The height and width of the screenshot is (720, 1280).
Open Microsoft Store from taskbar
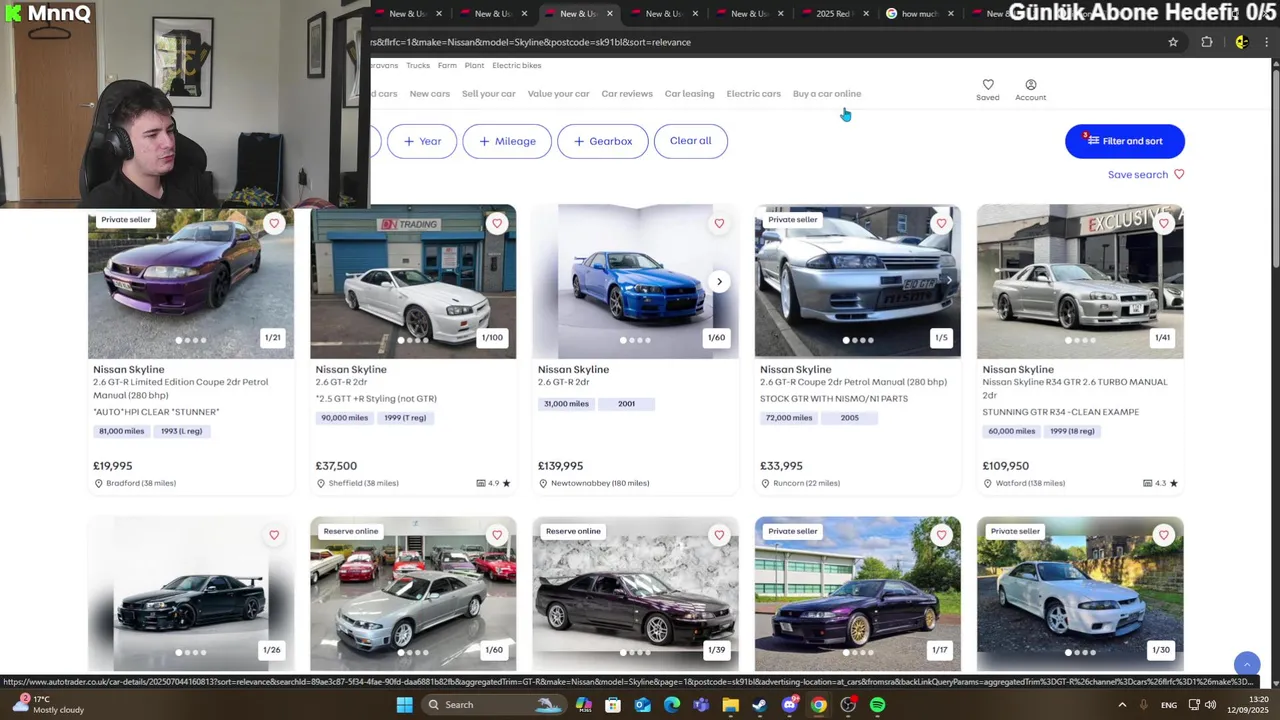point(613,705)
